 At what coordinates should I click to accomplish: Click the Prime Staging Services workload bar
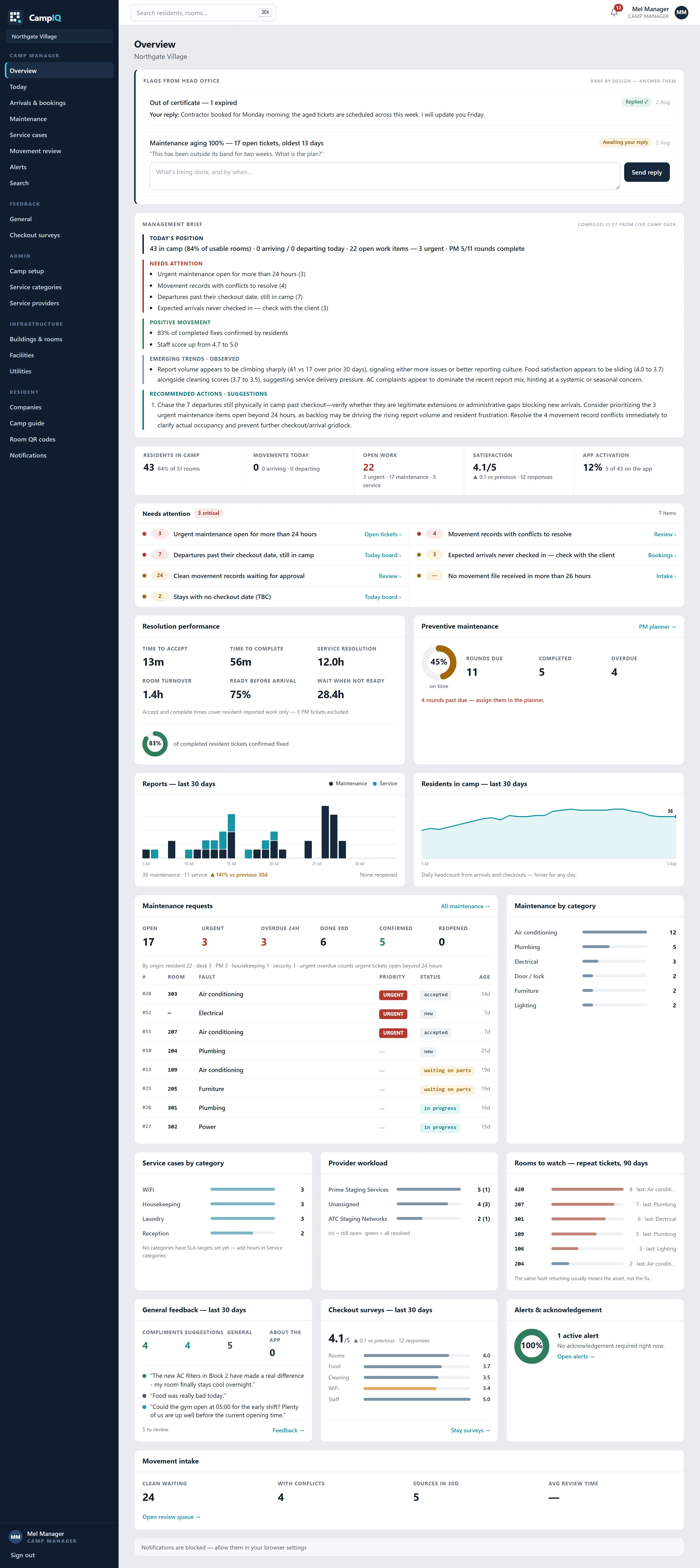[x=429, y=1189]
